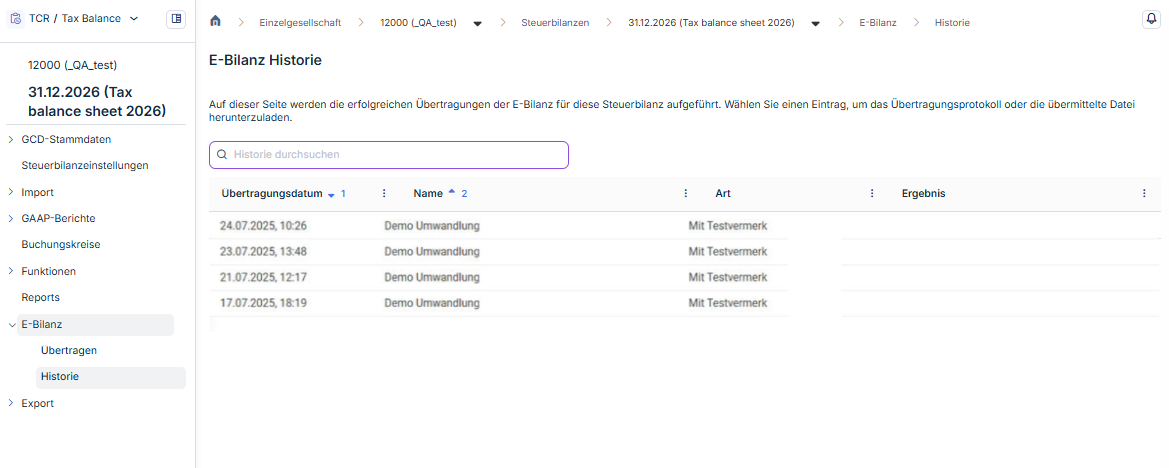This screenshot has height=468, width=1169.
Task: Click Einzelgesellschaft breadcrumb link
Action: [300, 23]
